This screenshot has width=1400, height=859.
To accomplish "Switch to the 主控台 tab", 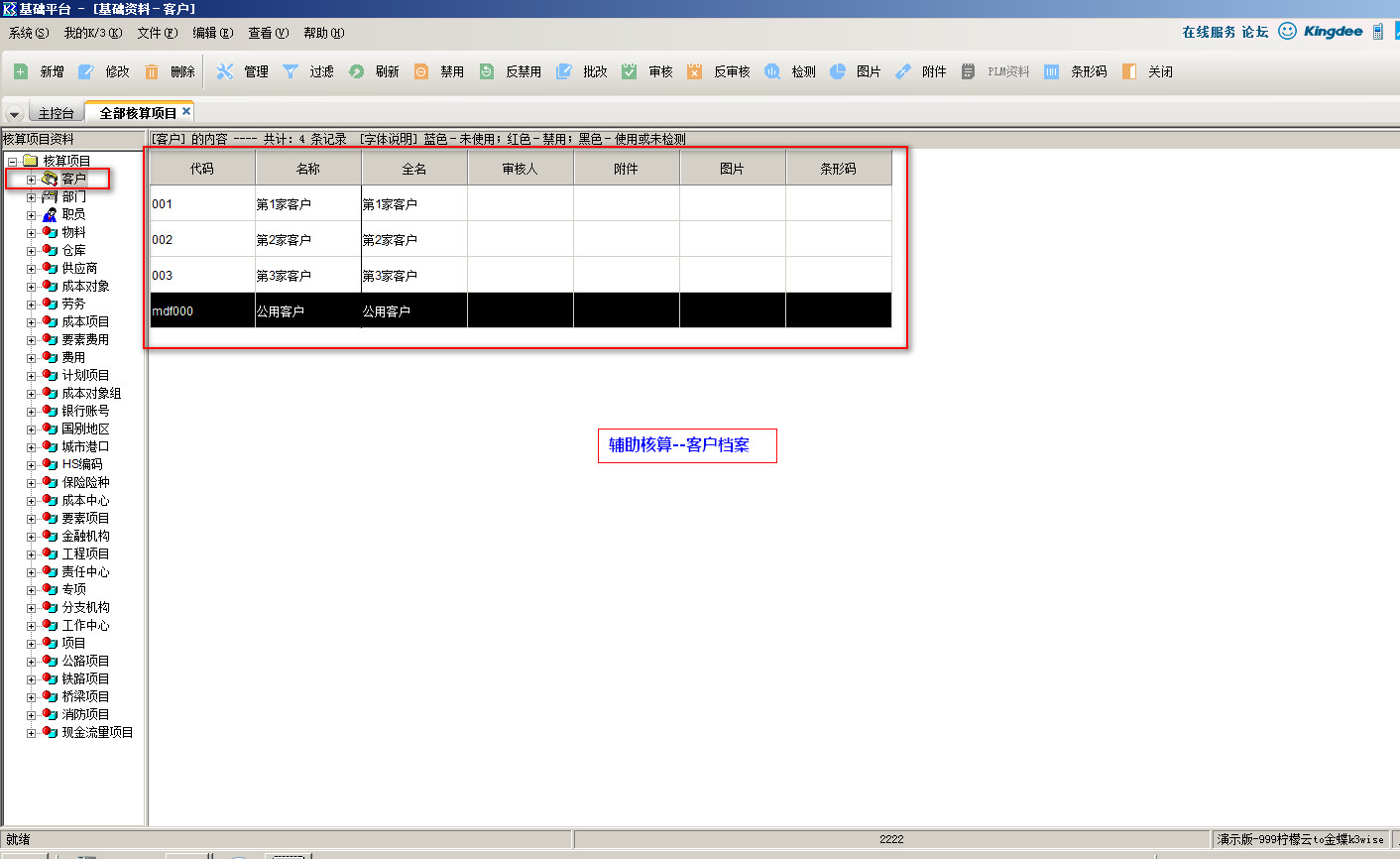I will tap(56, 113).
